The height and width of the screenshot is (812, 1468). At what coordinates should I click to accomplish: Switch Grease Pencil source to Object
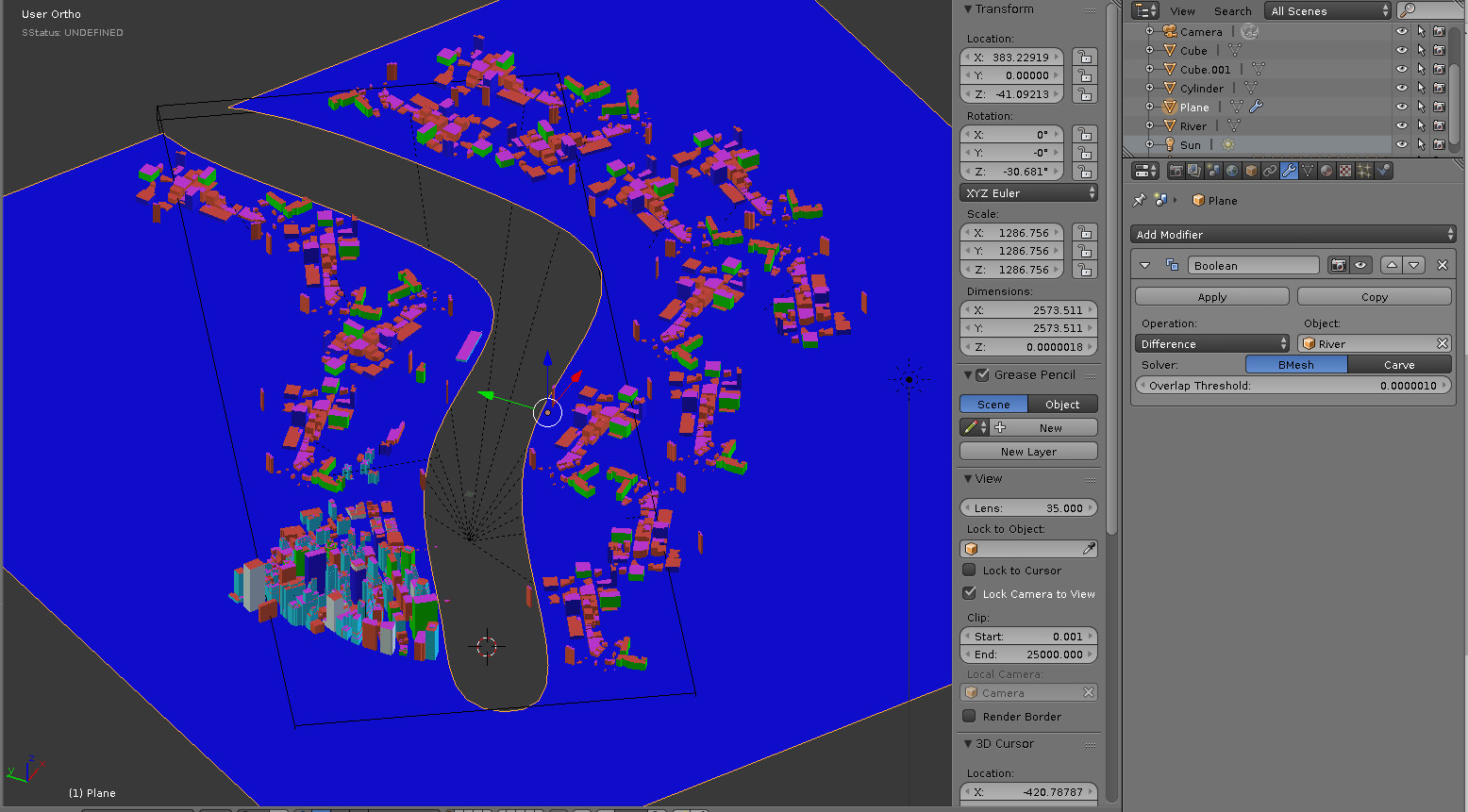coord(1062,404)
